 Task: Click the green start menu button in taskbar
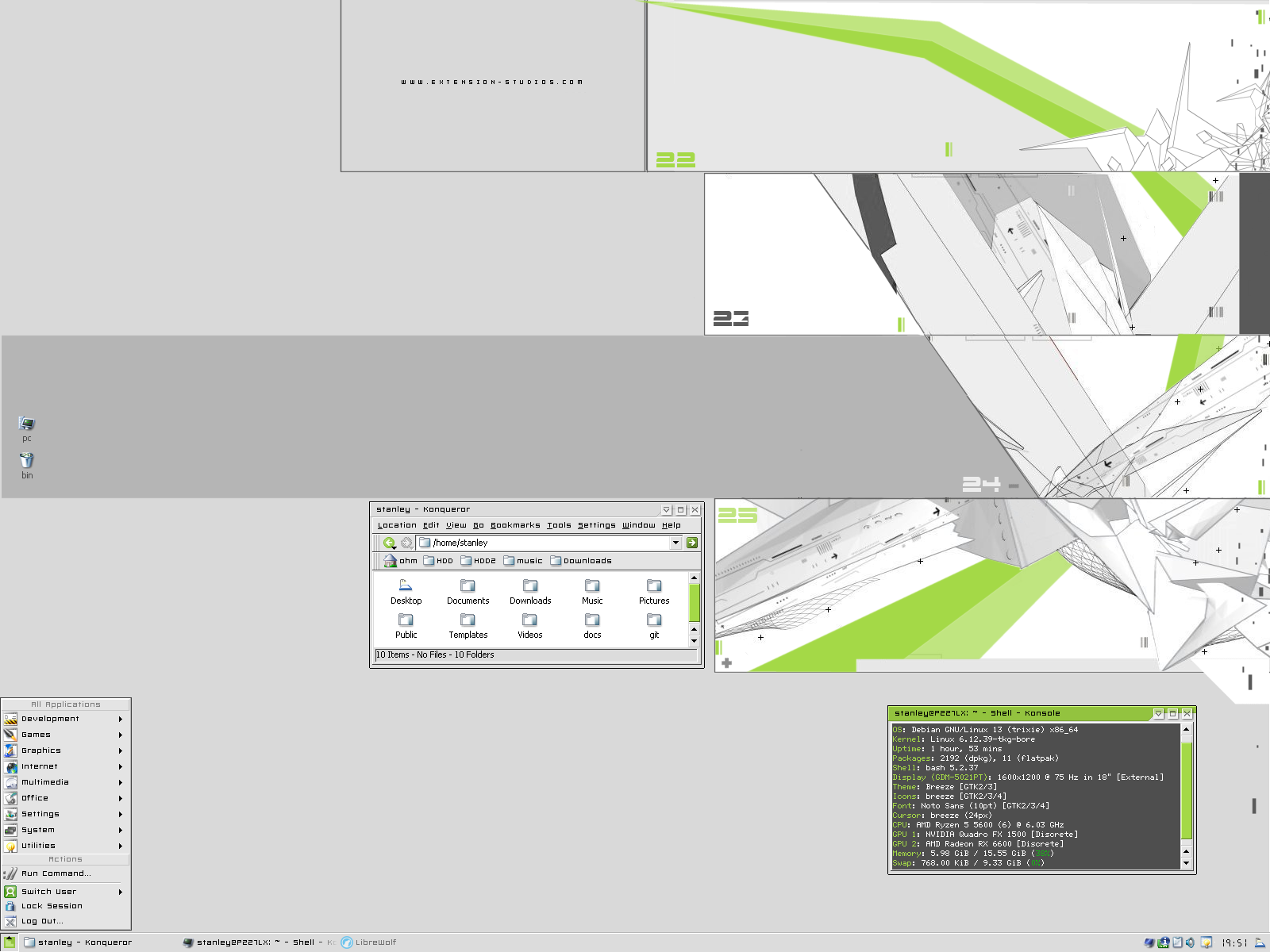pyautogui.click(x=10, y=942)
